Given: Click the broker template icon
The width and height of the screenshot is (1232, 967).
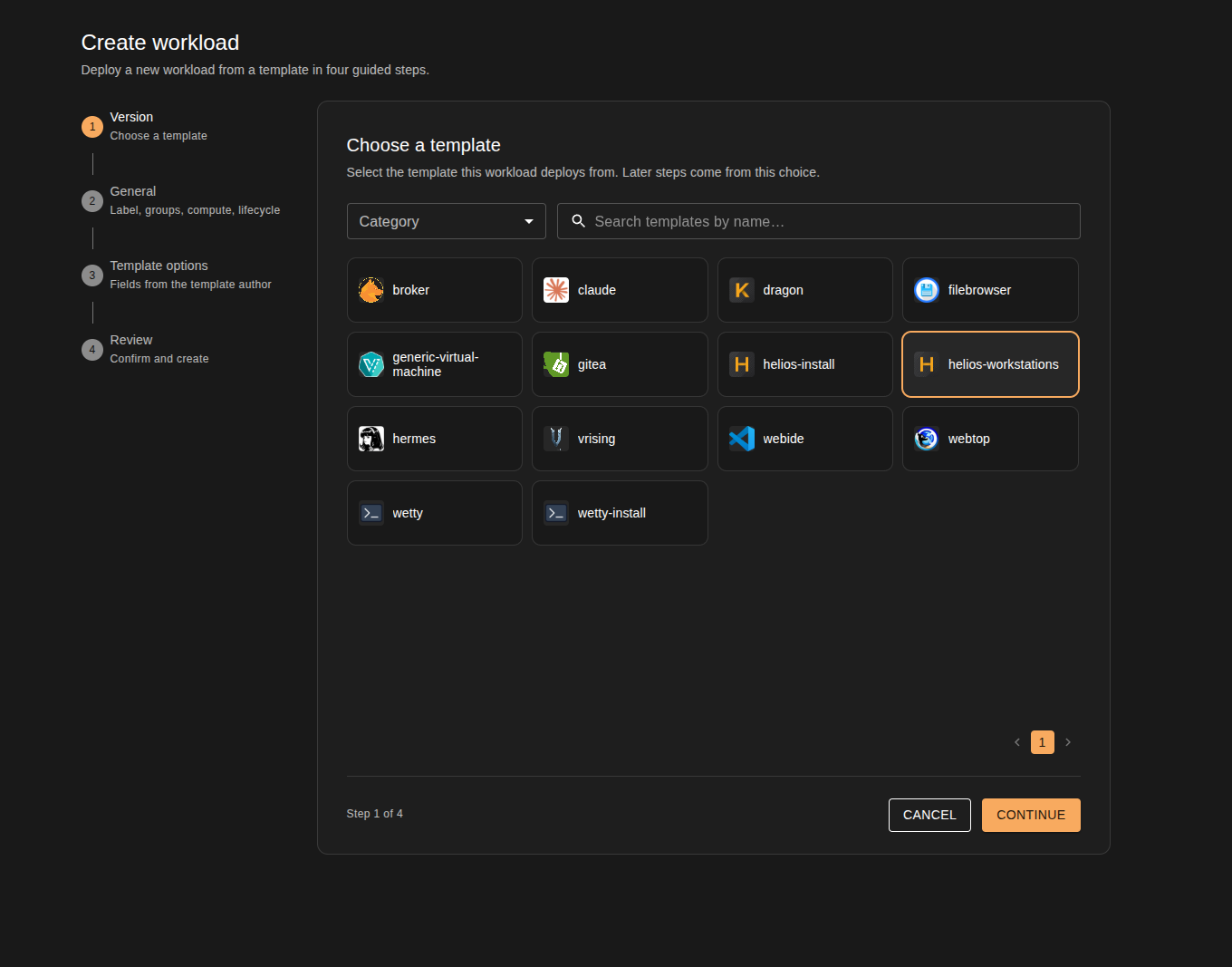Looking at the screenshot, I should pyautogui.click(x=371, y=290).
